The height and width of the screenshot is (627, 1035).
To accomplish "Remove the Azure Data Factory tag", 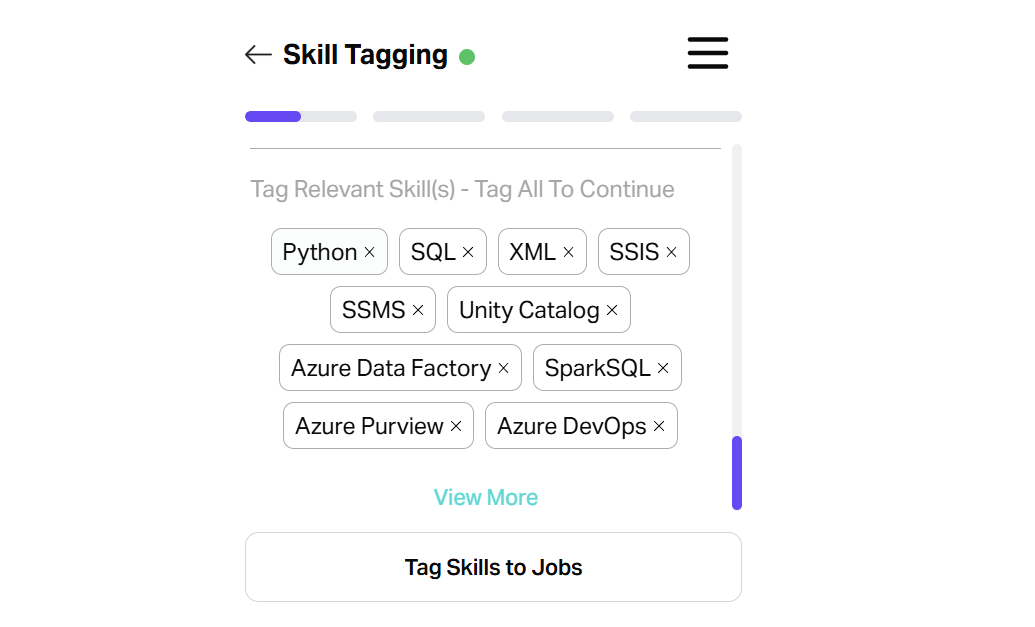I will [503, 369].
